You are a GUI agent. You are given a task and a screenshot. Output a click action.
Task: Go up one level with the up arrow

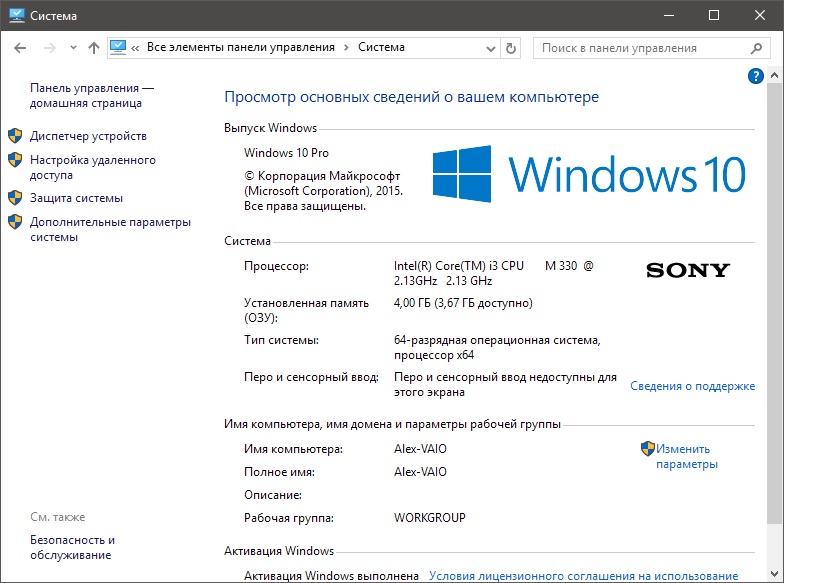pos(94,48)
